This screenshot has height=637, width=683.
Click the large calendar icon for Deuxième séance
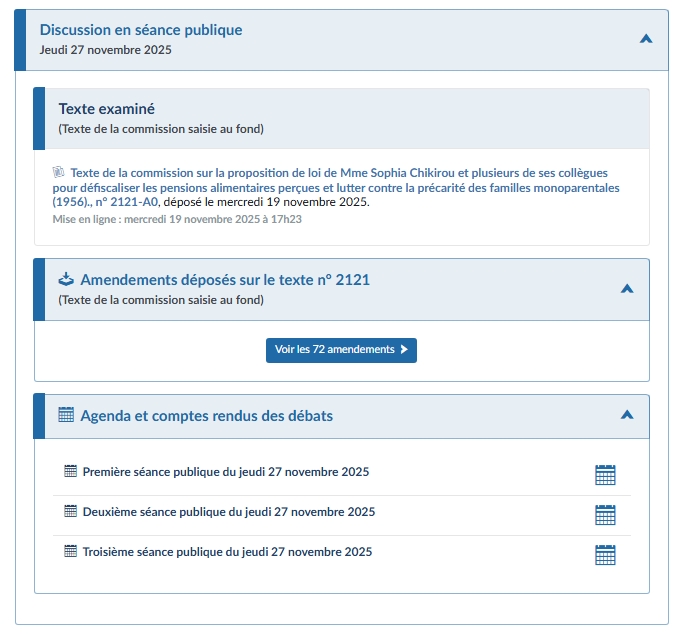605,515
